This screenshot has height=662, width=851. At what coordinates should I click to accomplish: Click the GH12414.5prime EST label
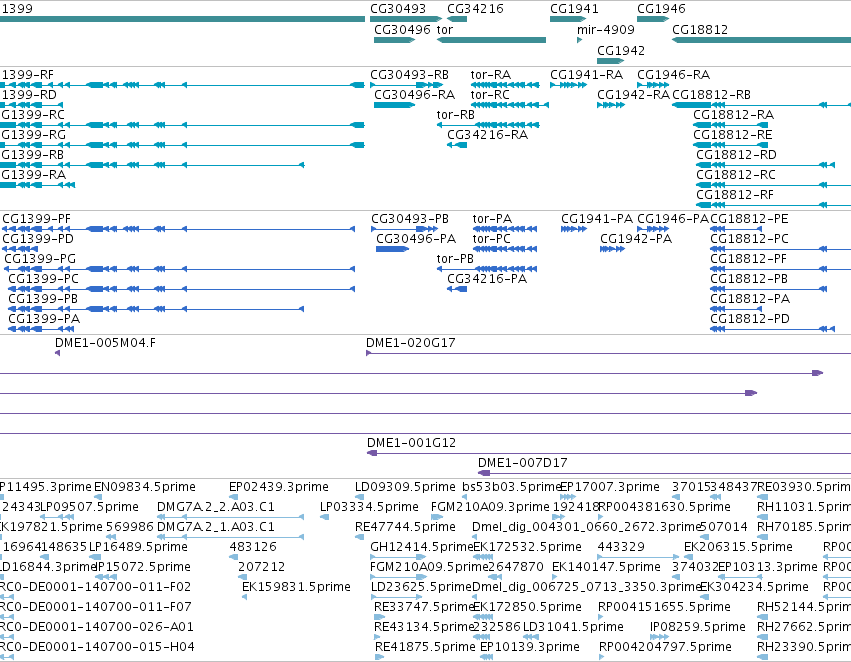pos(422,547)
